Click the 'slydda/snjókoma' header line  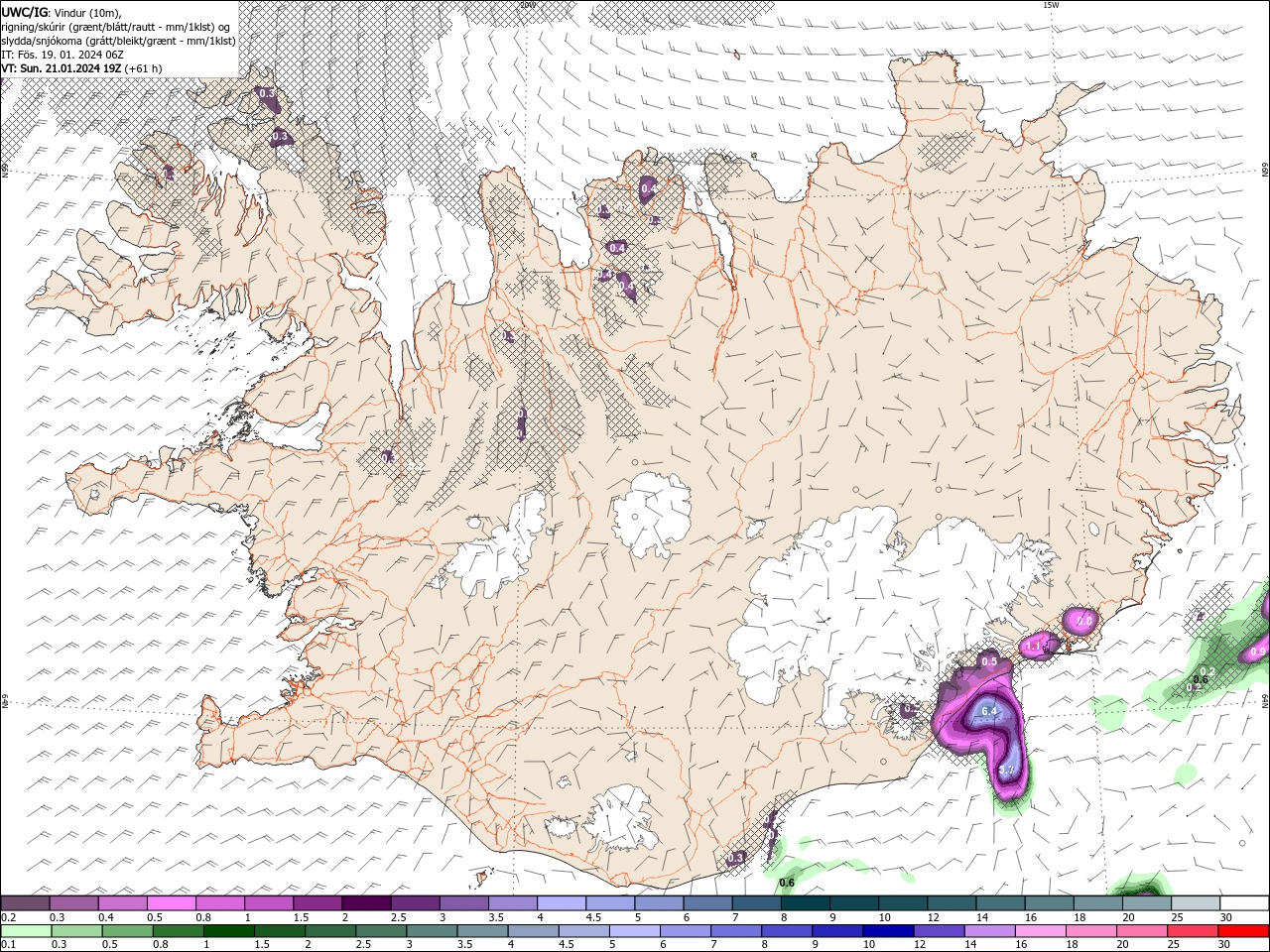tap(118, 41)
